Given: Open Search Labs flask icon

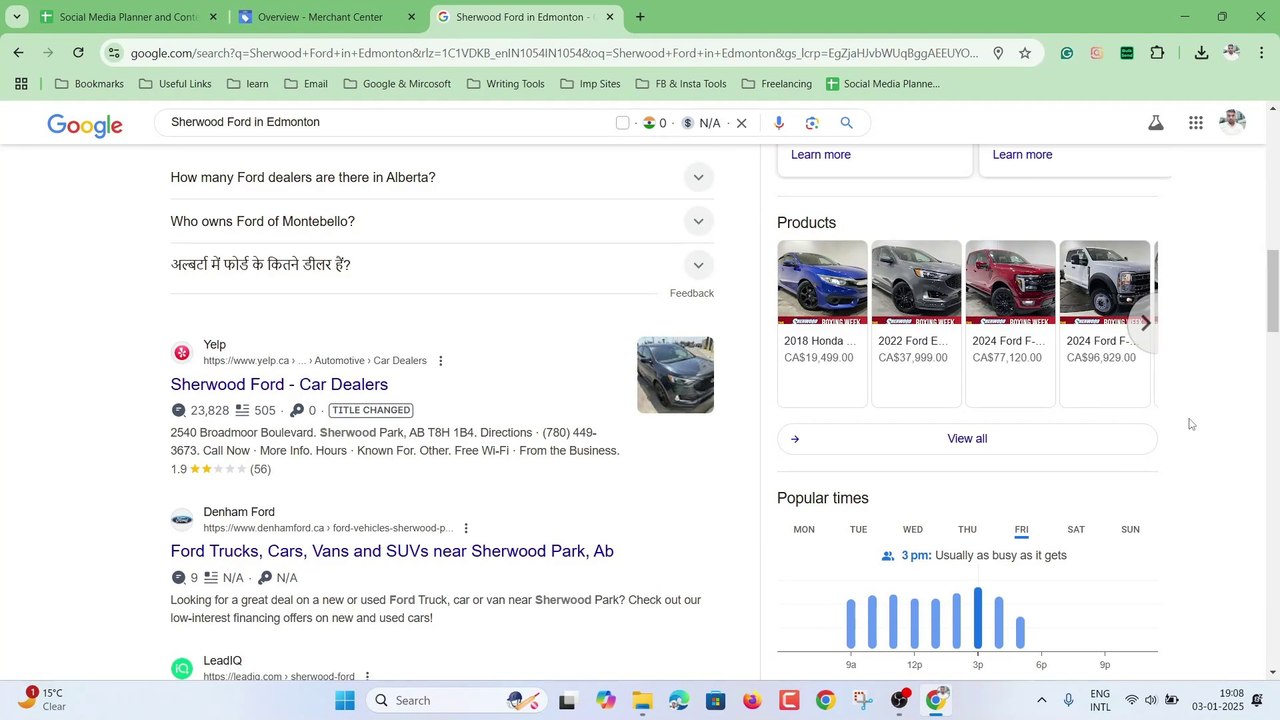Looking at the screenshot, I should point(1156,123).
